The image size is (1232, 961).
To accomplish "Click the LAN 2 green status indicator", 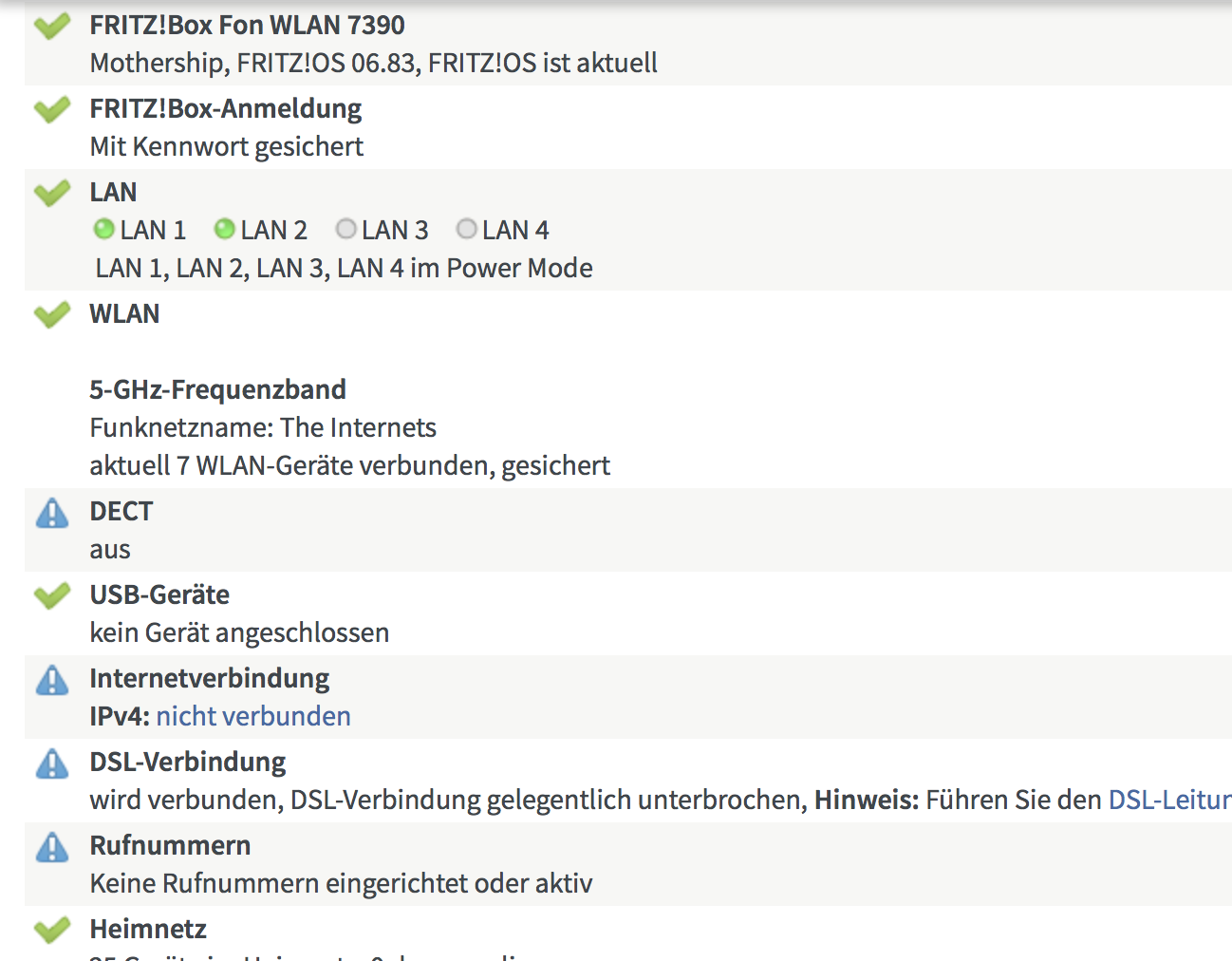I will [x=224, y=229].
